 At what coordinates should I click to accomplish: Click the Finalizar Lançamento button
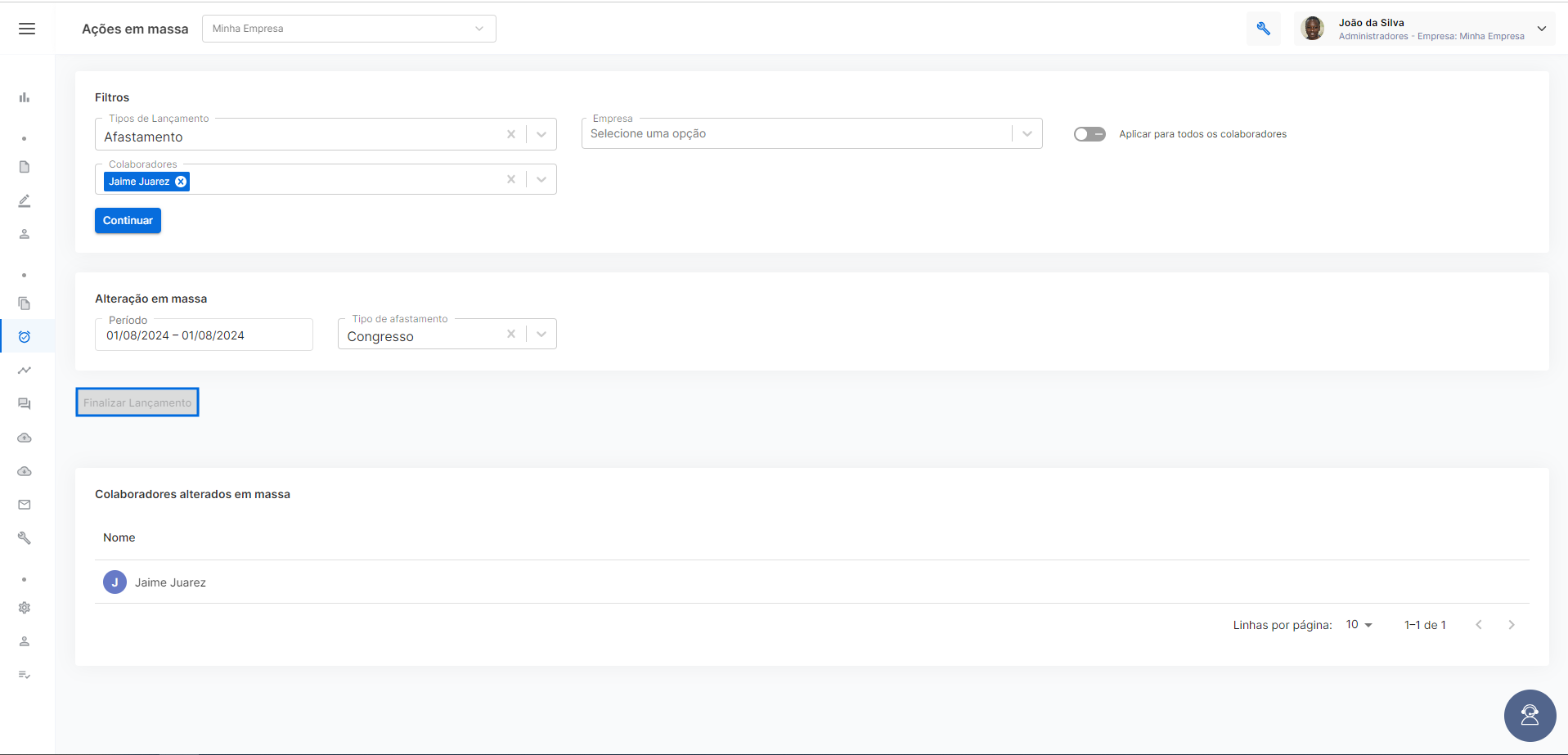click(x=137, y=402)
